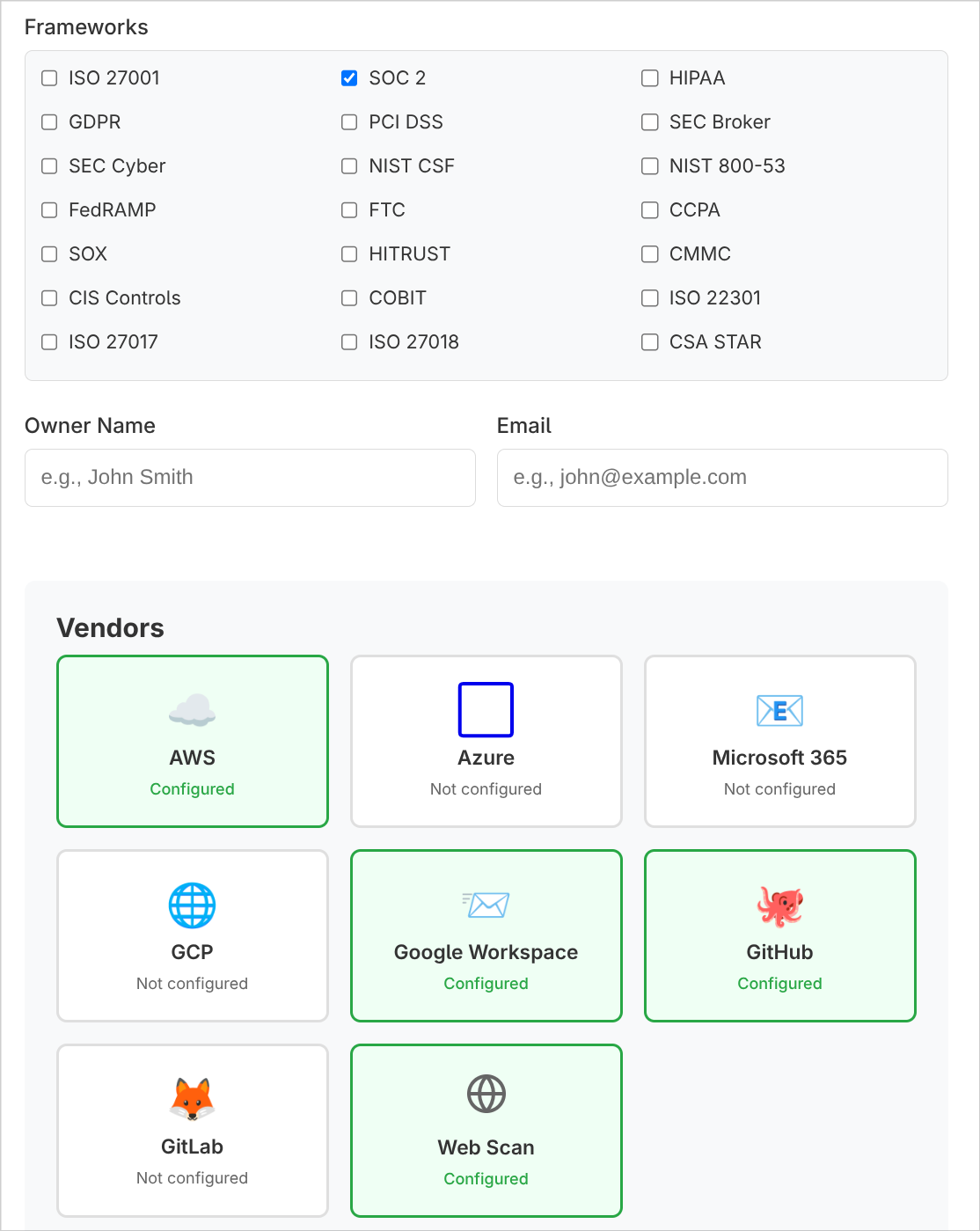Viewport: 980px width, 1231px height.
Task: Click the GitLab vendor card
Action: pos(192,1130)
